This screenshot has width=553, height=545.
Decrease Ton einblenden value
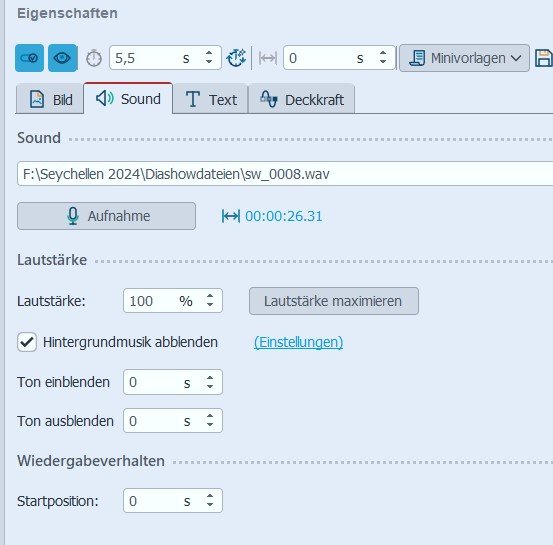pos(210,387)
